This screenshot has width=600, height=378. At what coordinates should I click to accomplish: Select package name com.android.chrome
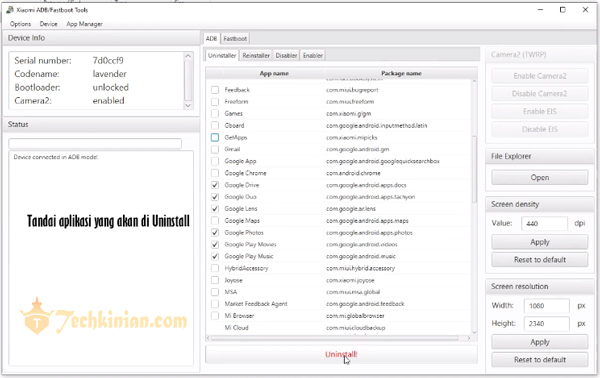pos(353,173)
